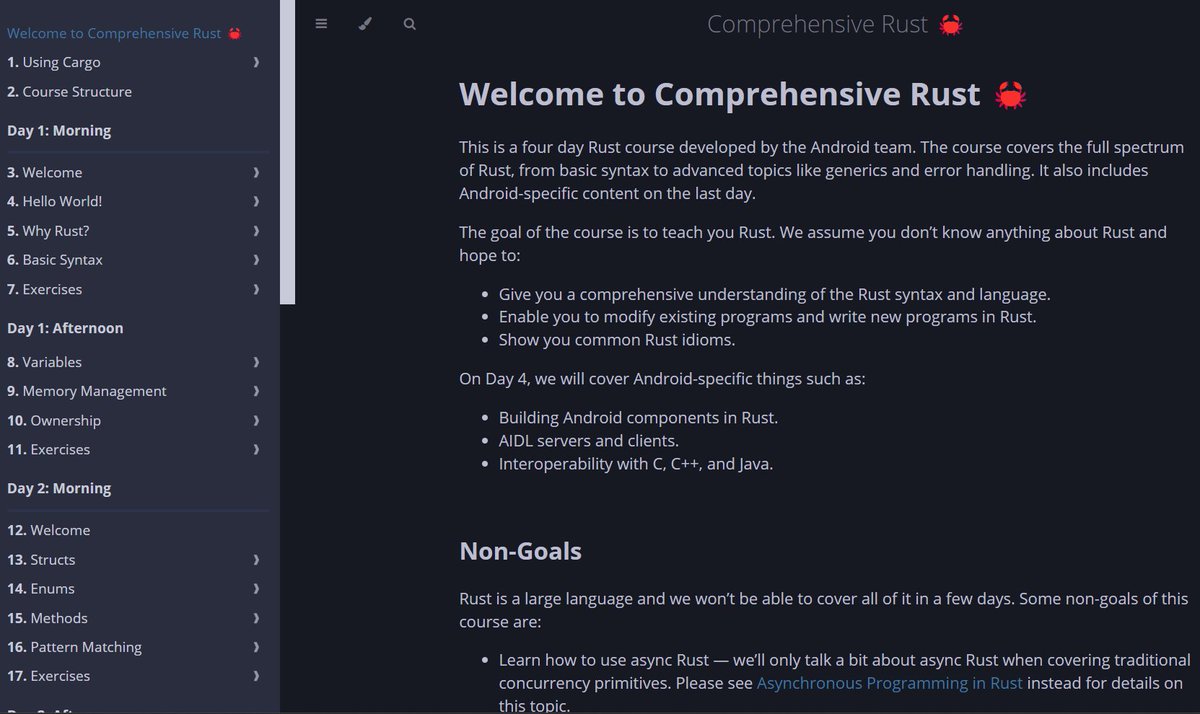The width and height of the screenshot is (1200, 714).
Task: Click the Comprehensive Rust page title
Action: click(835, 24)
